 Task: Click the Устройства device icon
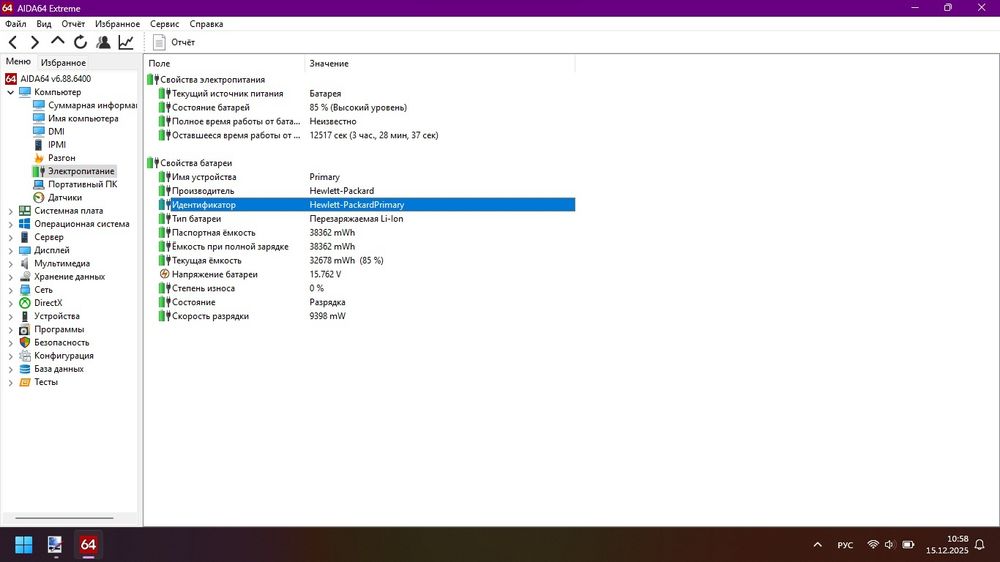click(x=25, y=316)
